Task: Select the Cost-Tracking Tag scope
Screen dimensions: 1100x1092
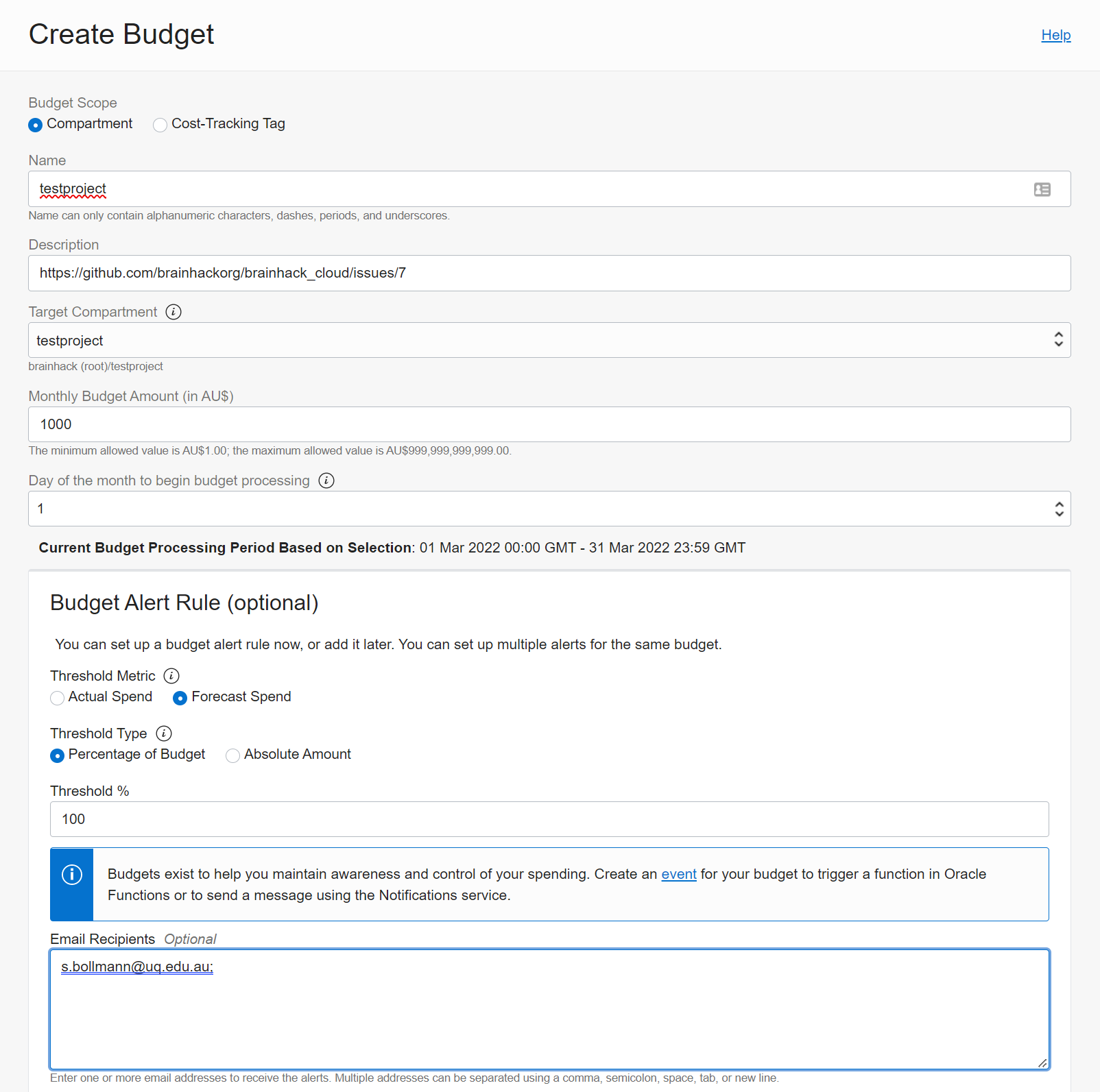Action: (x=160, y=125)
